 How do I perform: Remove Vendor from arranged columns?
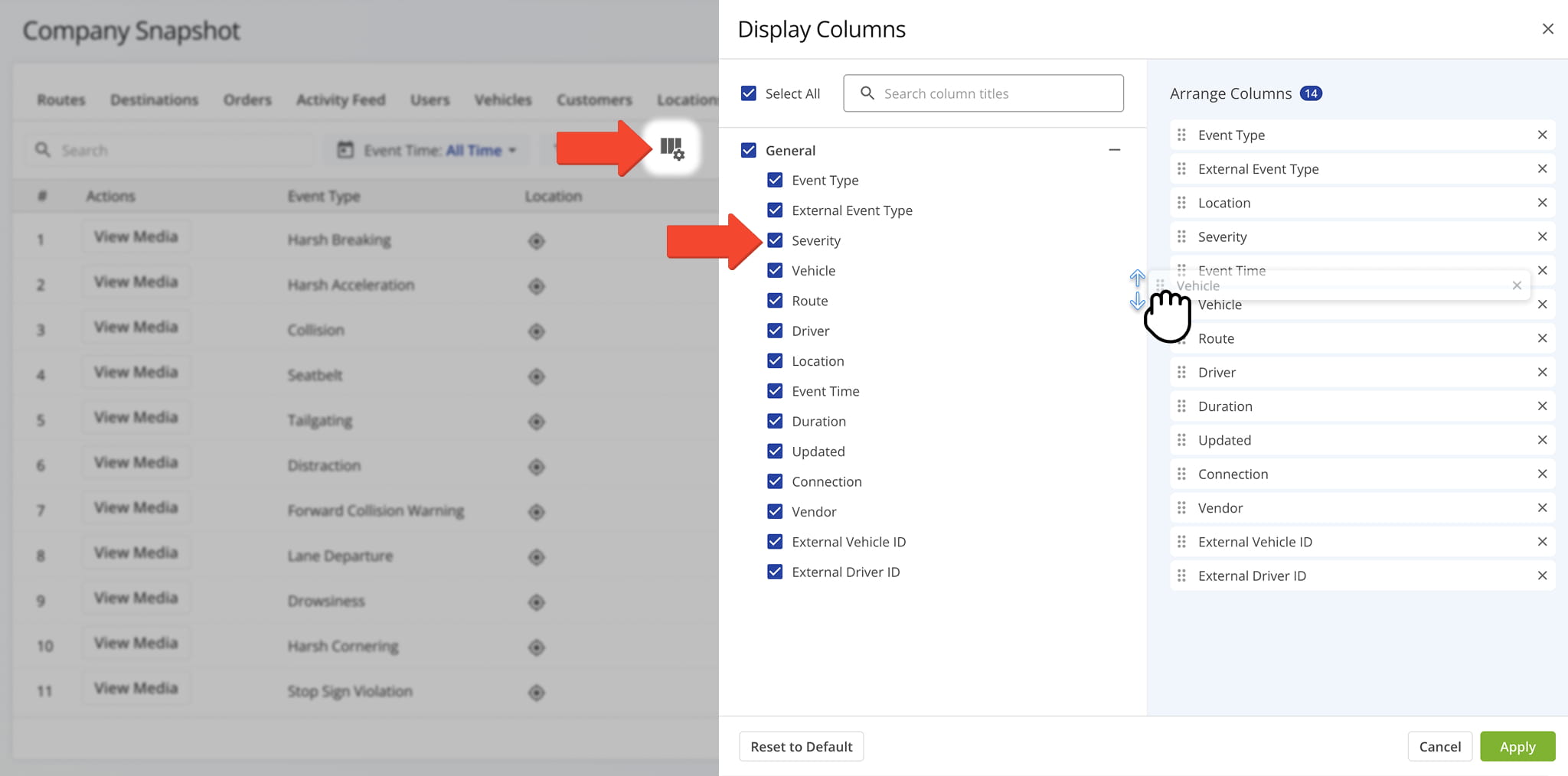click(x=1542, y=507)
